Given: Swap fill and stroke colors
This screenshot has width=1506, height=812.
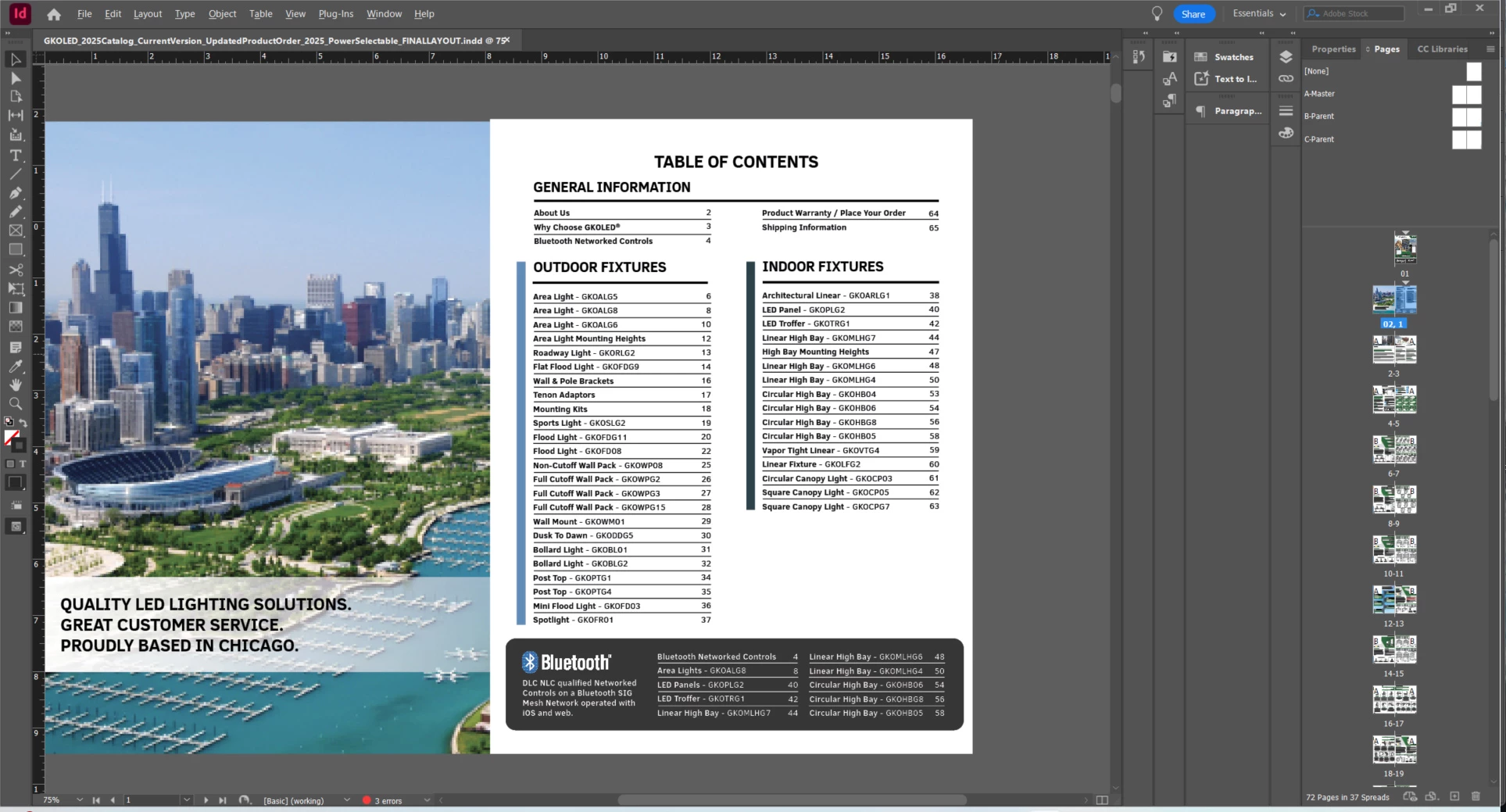Looking at the screenshot, I should pyautogui.click(x=23, y=423).
